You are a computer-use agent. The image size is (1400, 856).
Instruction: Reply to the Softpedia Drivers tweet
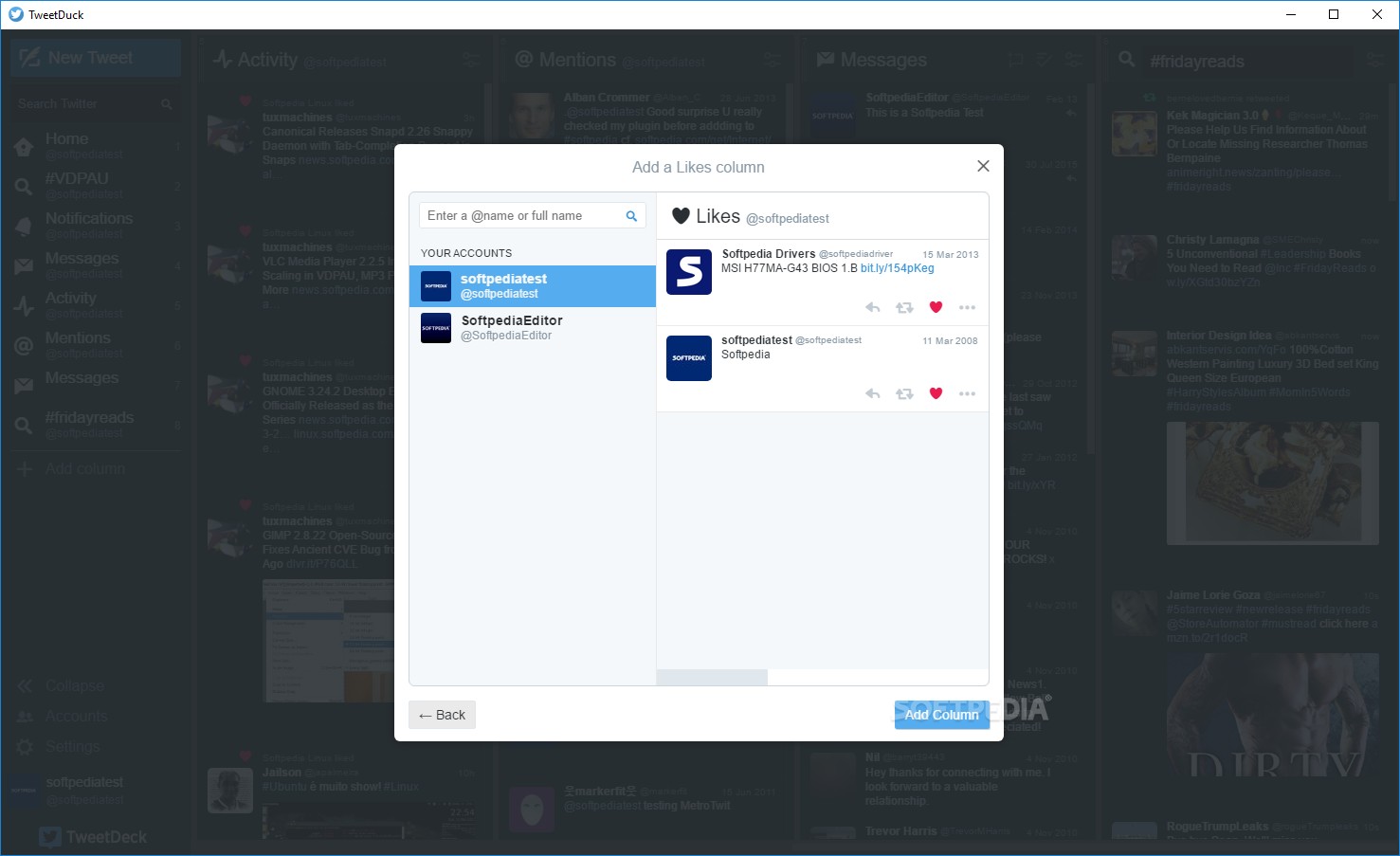point(873,307)
